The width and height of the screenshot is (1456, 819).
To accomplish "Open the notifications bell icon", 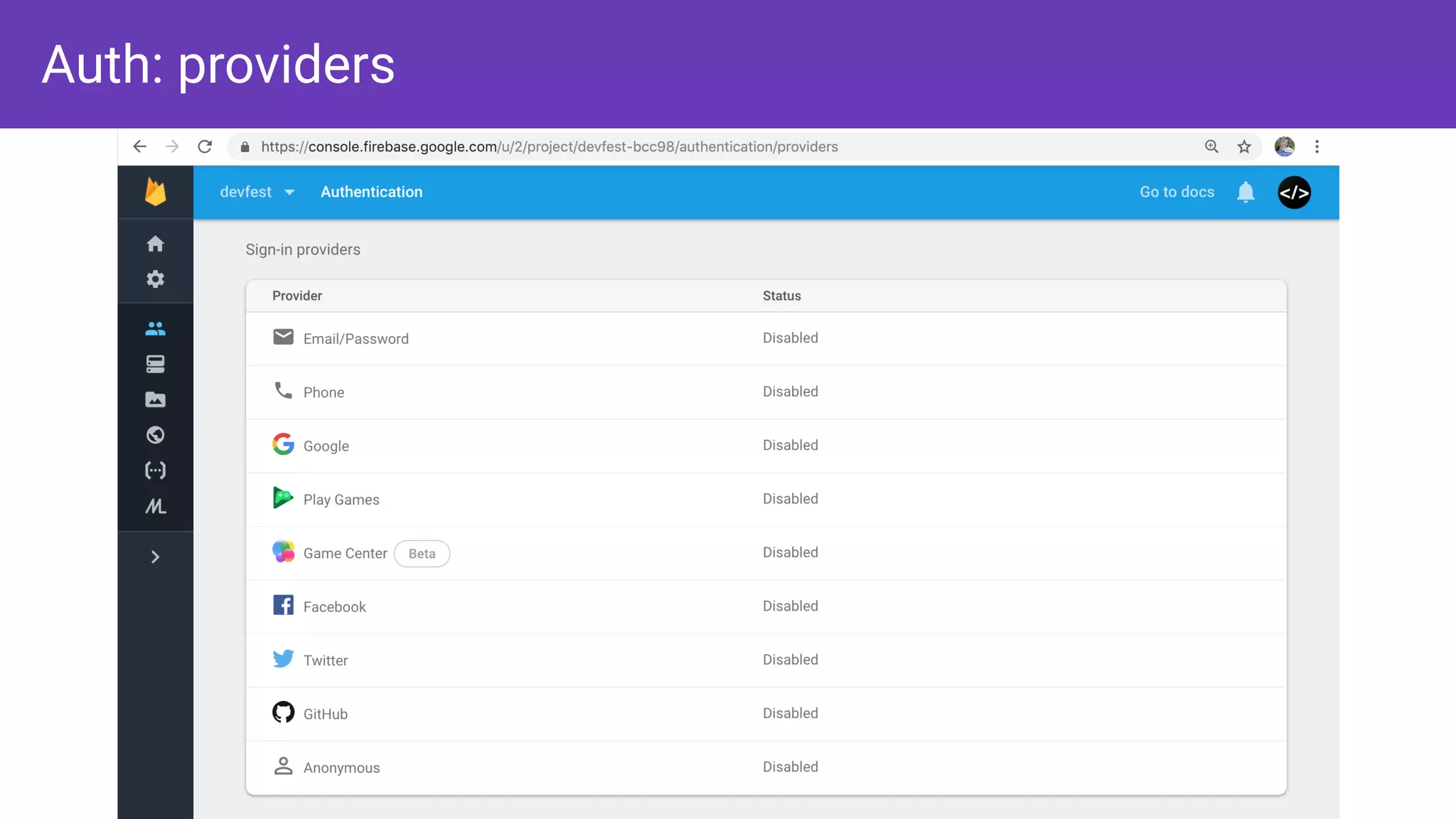I will click(x=1246, y=192).
